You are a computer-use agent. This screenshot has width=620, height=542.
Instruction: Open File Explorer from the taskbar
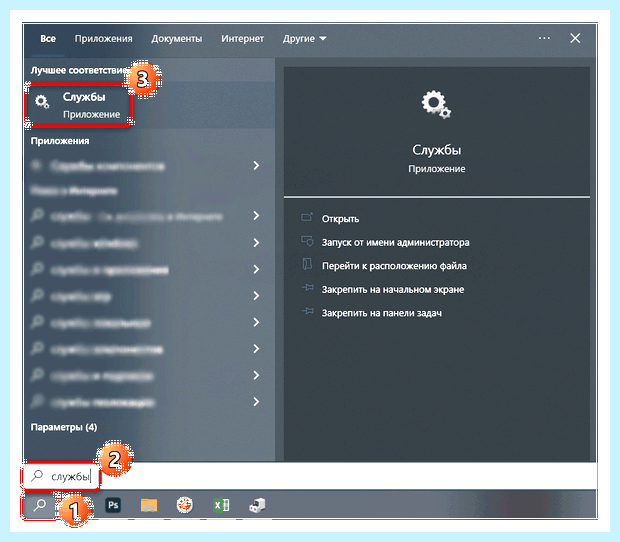pos(149,505)
